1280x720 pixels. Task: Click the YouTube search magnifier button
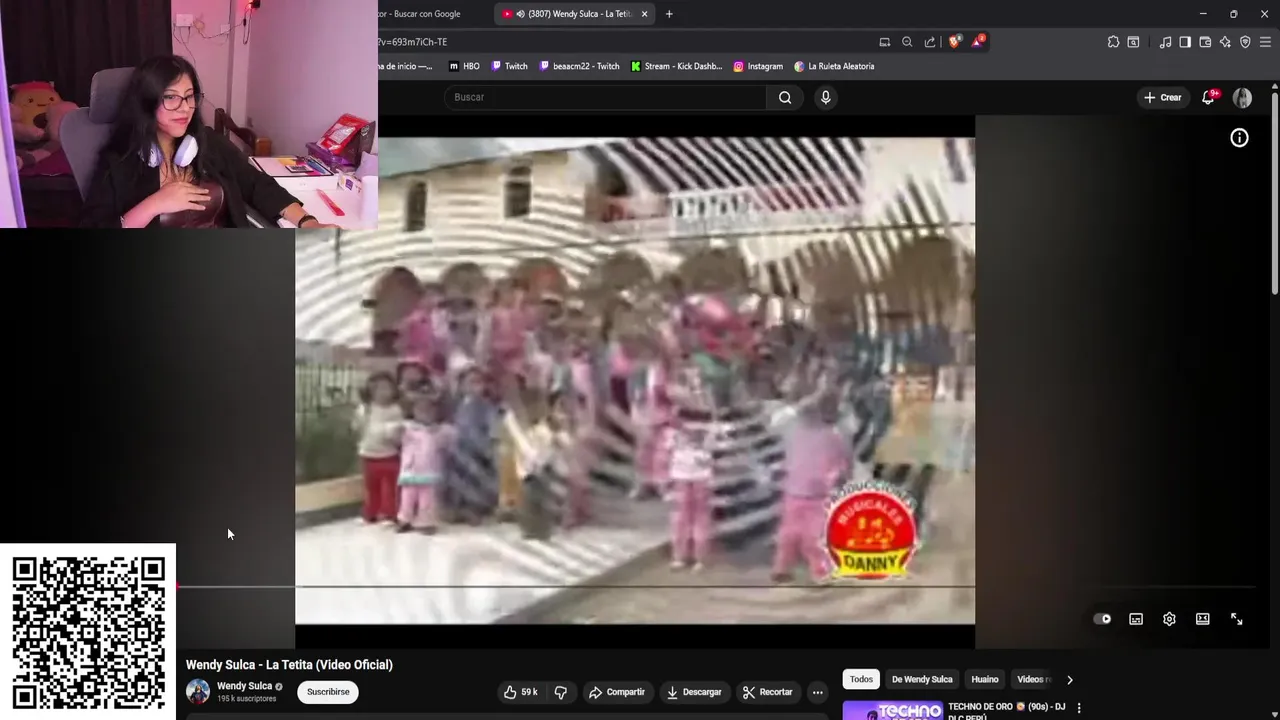785,97
